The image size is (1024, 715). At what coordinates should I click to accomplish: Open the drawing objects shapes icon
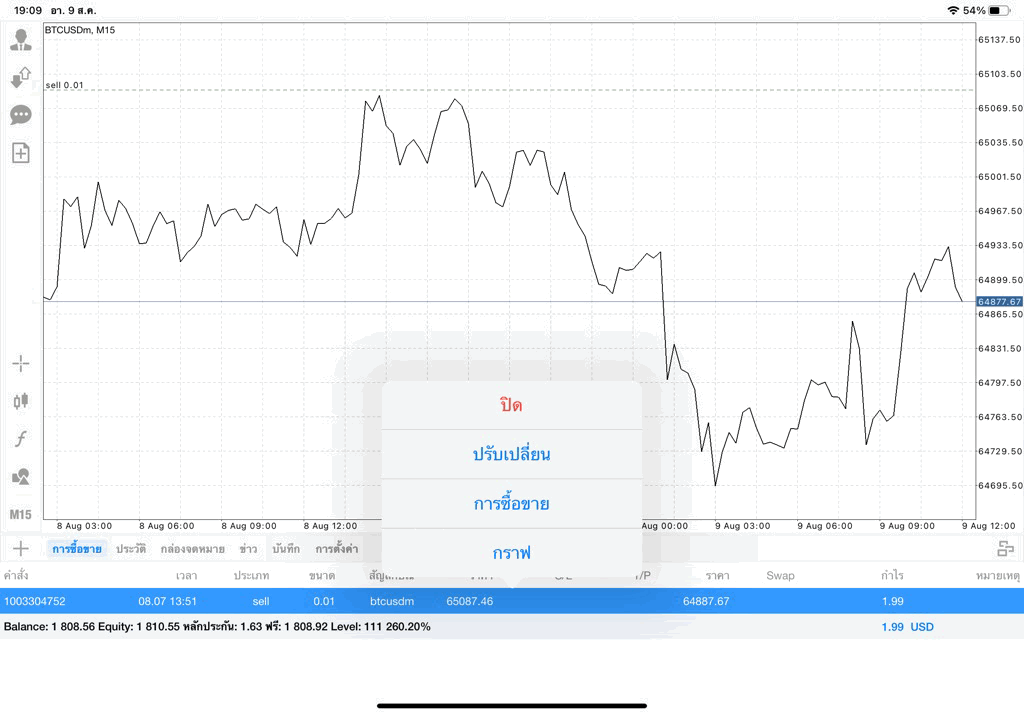[x=21, y=476]
